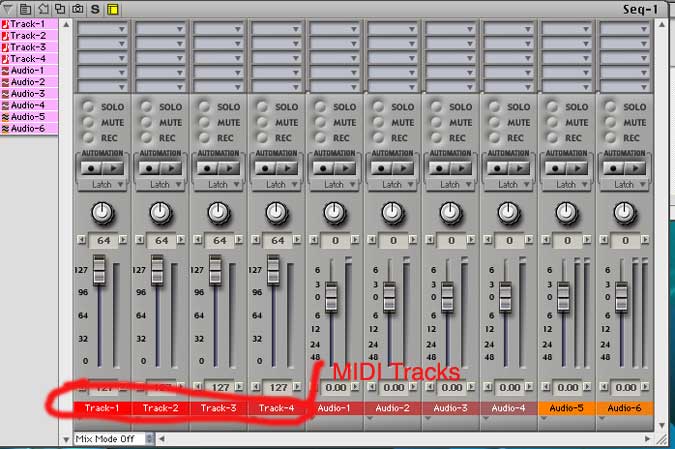Click the clipboard icon in top toolbar
The image size is (675, 449).
[x=27, y=8]
